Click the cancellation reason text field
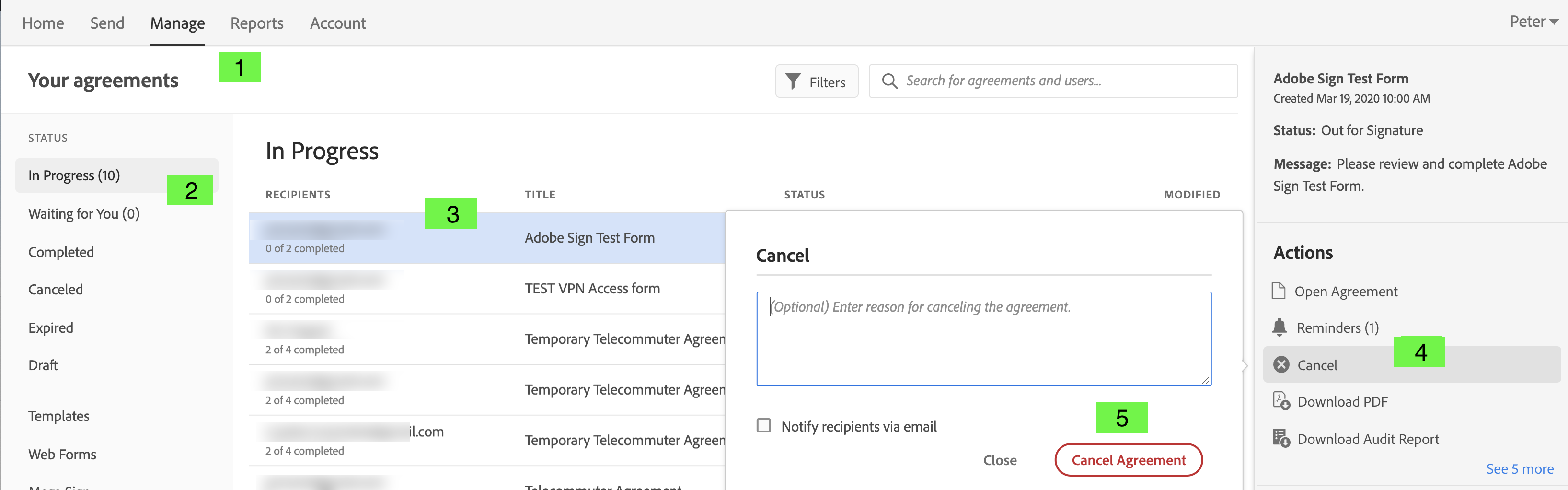1568x490 pixels. [984, 338]
